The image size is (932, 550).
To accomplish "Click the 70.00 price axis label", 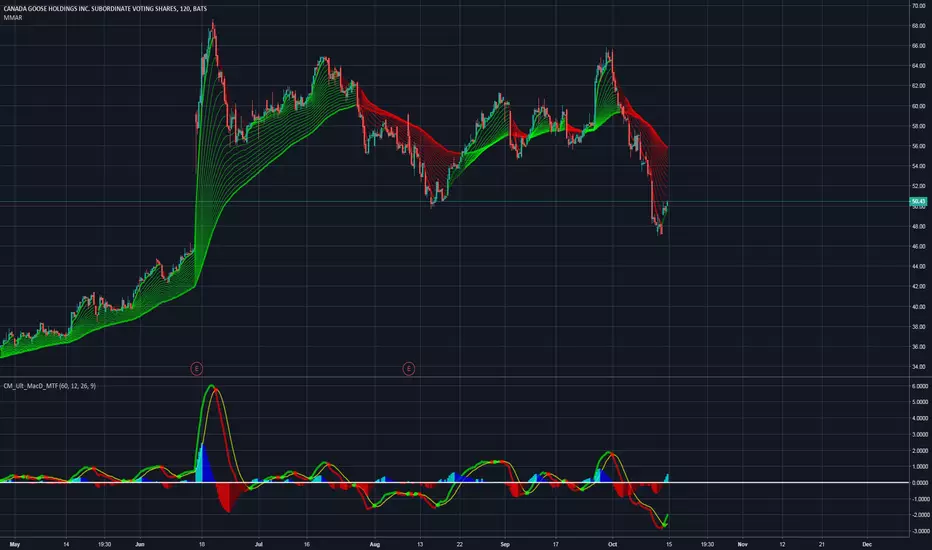I will [918, 5].
